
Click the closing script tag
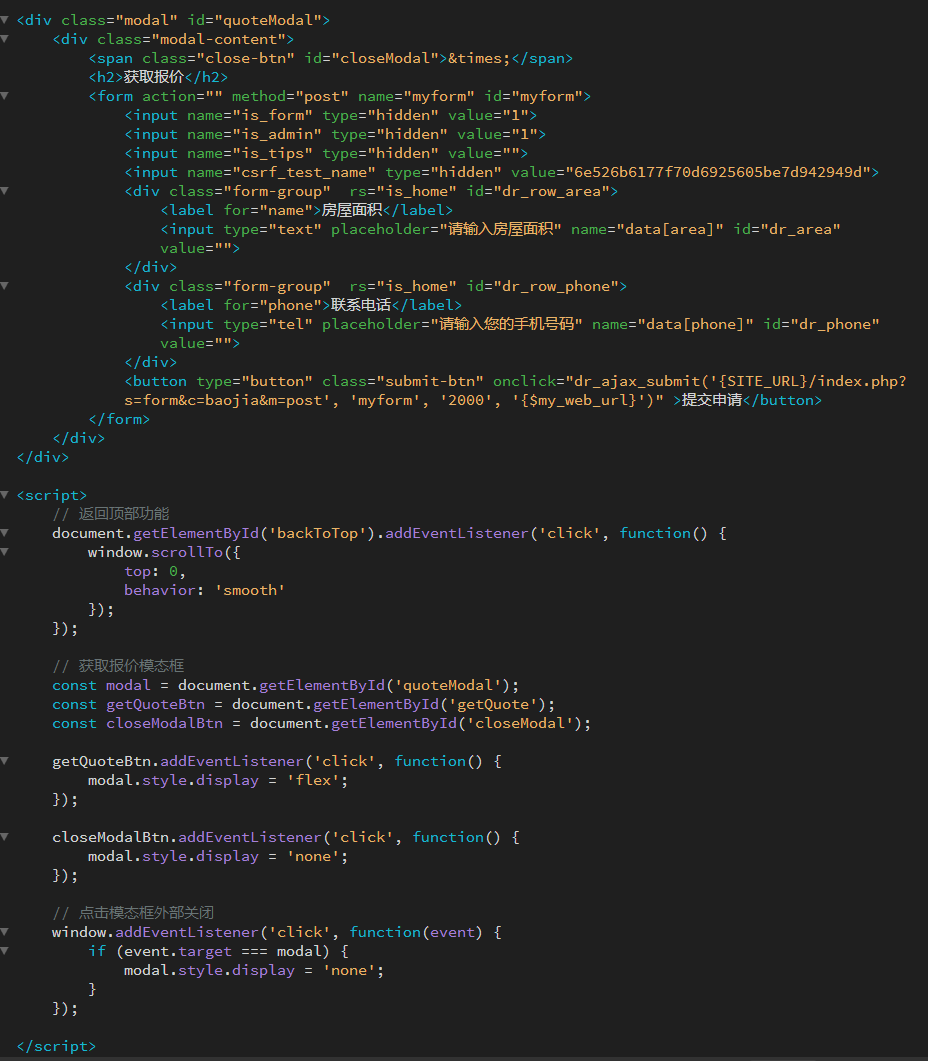(x=56, y=1047)
